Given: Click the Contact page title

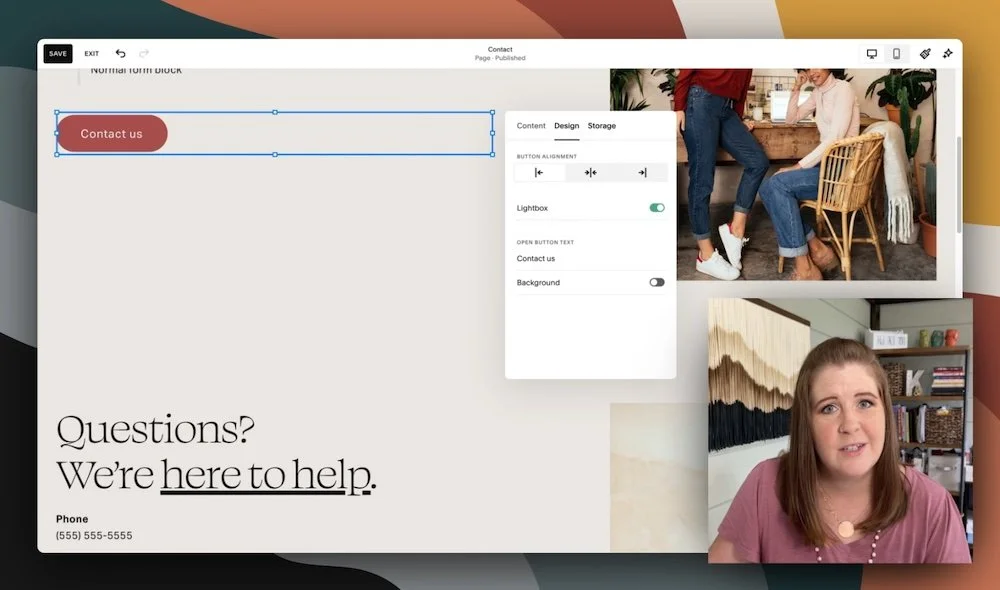Looking at the screenshot, I should 500,49.
